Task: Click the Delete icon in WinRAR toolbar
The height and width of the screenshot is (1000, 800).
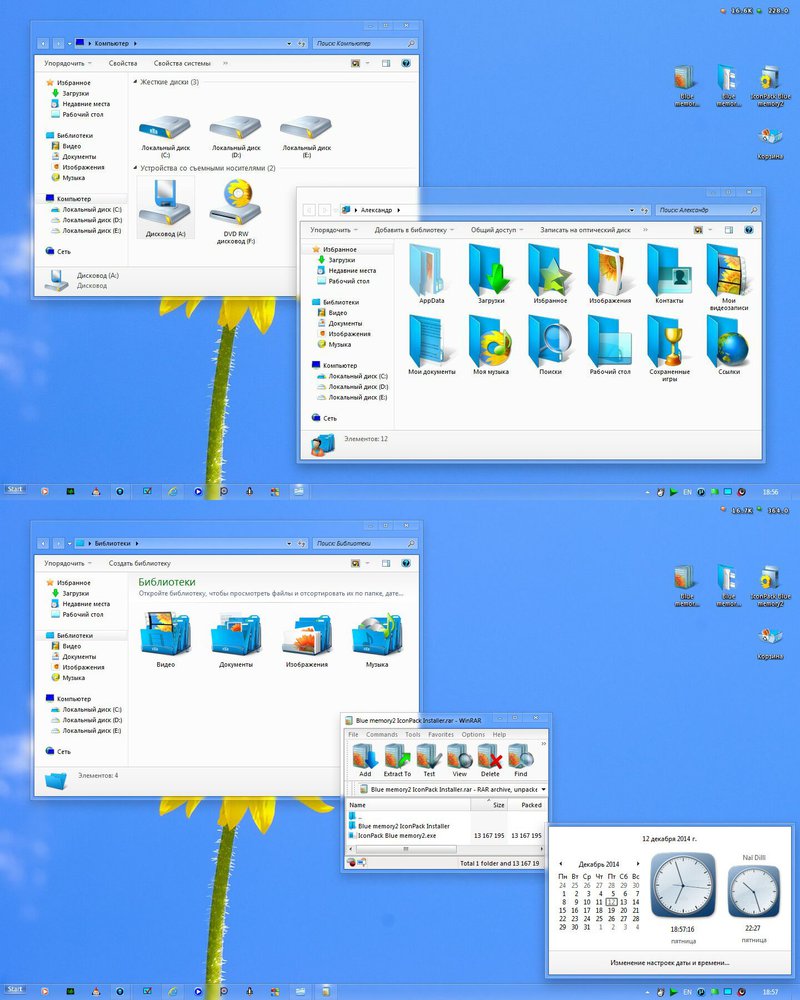Action: 490,757
